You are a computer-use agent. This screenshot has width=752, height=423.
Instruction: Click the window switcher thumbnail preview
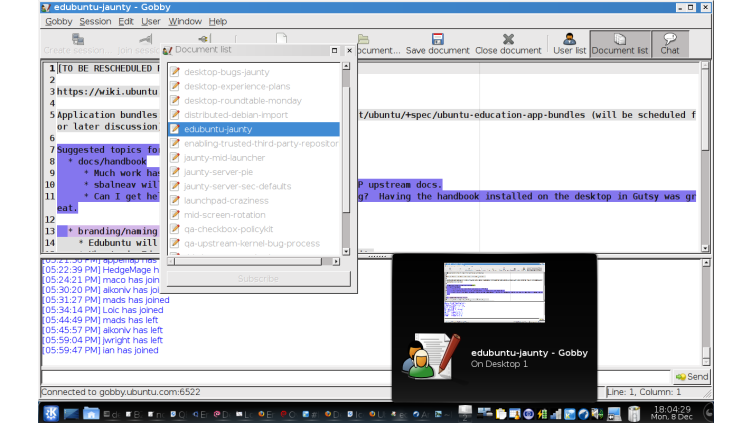coord(494,293)
